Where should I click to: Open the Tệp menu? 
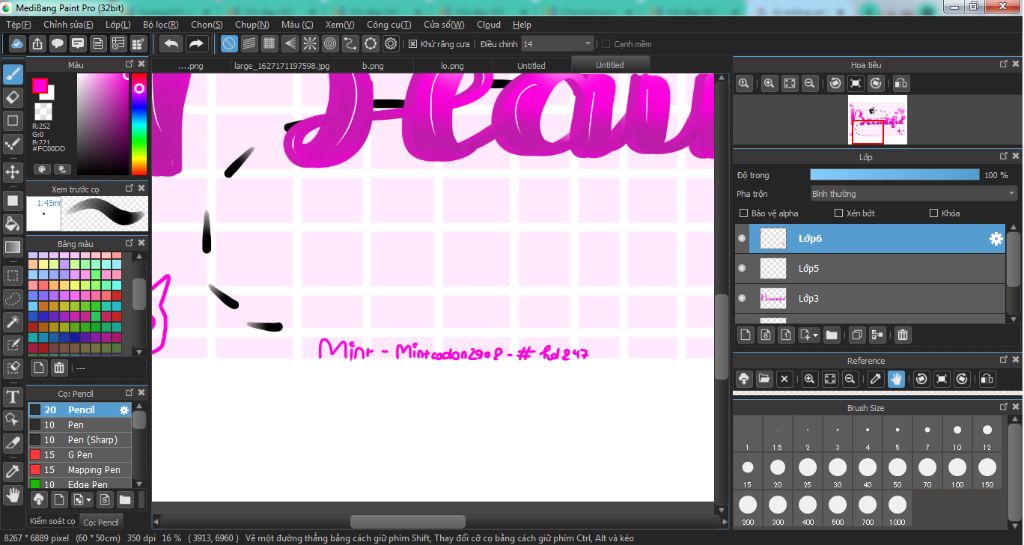[18, 24]
